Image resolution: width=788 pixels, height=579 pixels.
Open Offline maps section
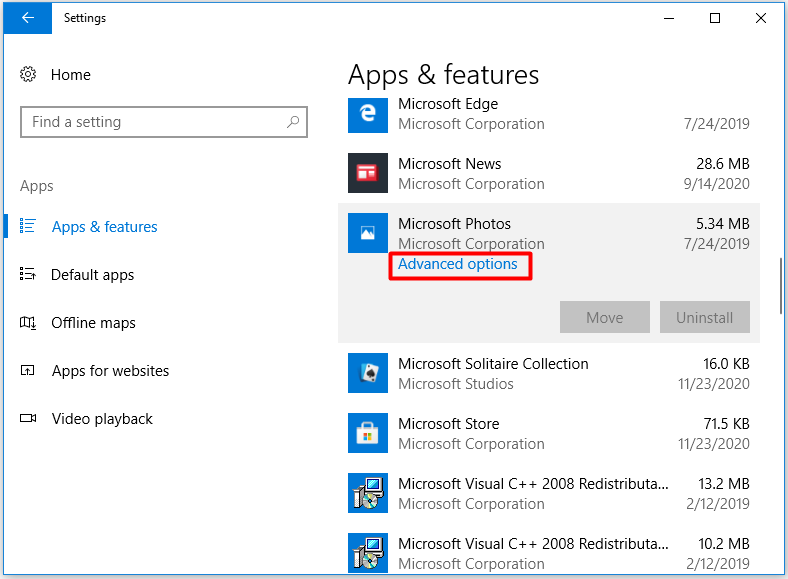coord(93,323)
